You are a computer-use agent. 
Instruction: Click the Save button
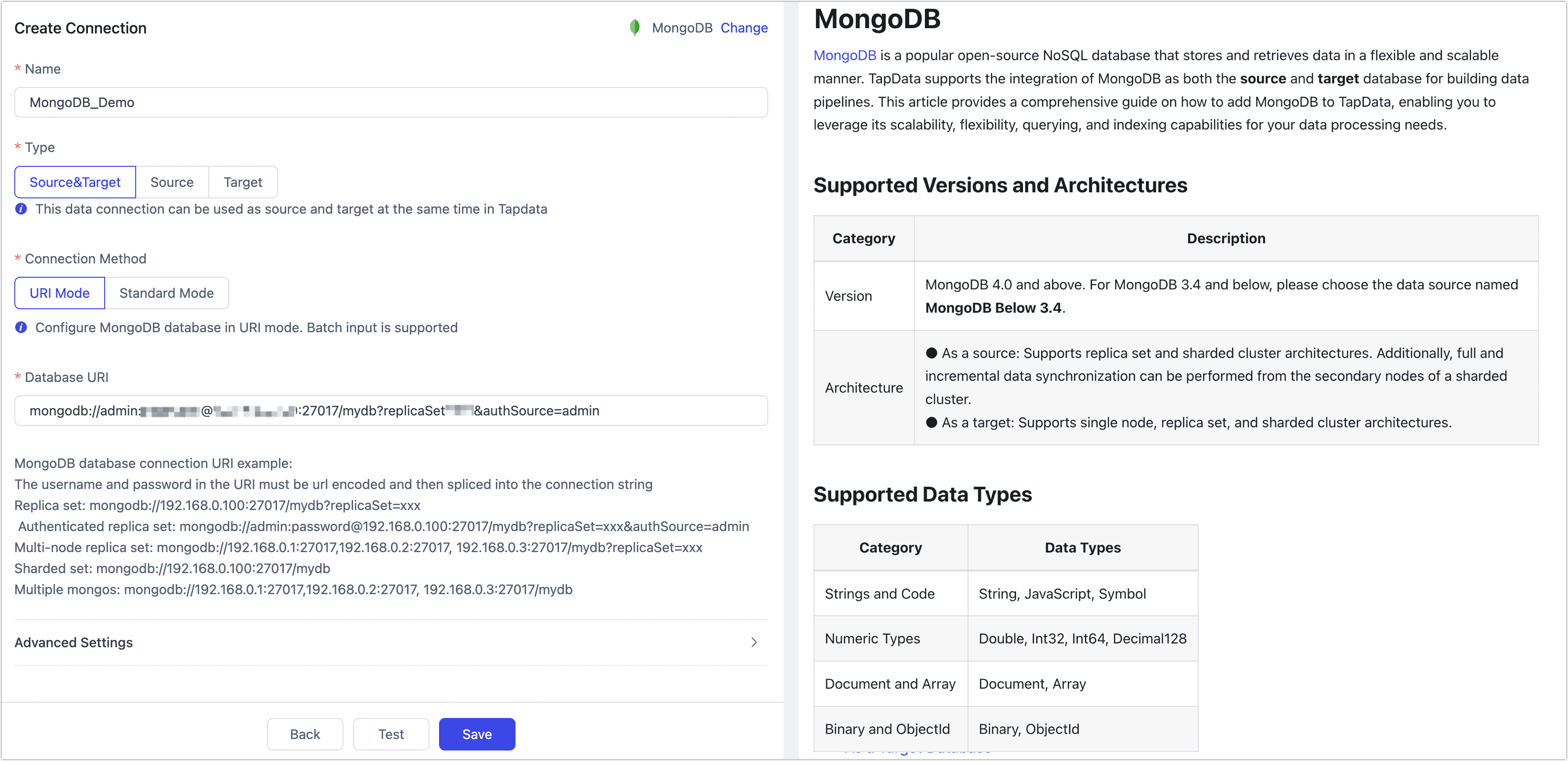click(477, 734)
